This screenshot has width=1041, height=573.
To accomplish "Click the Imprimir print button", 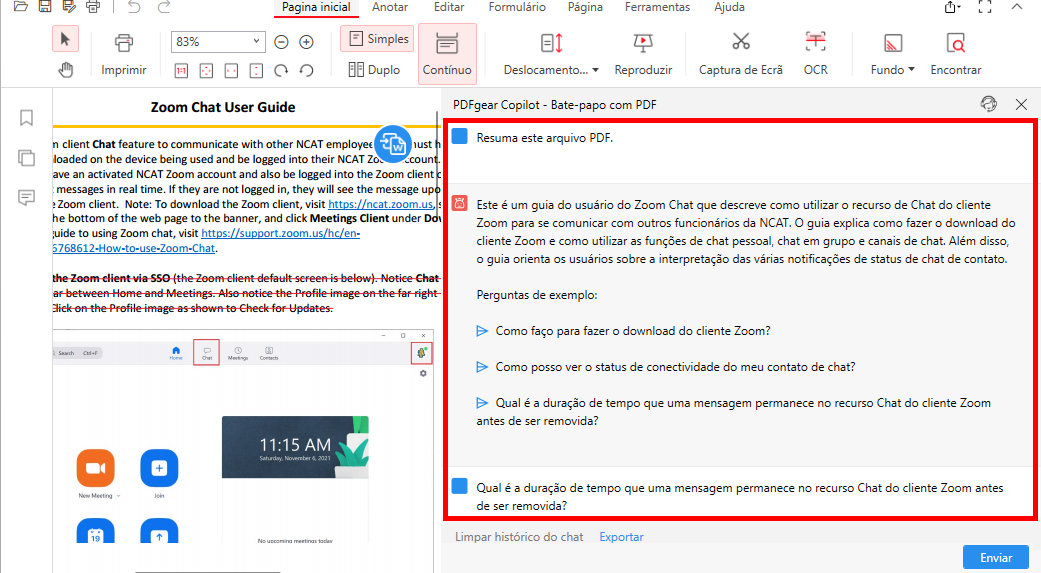I will [x=123, y=54].
